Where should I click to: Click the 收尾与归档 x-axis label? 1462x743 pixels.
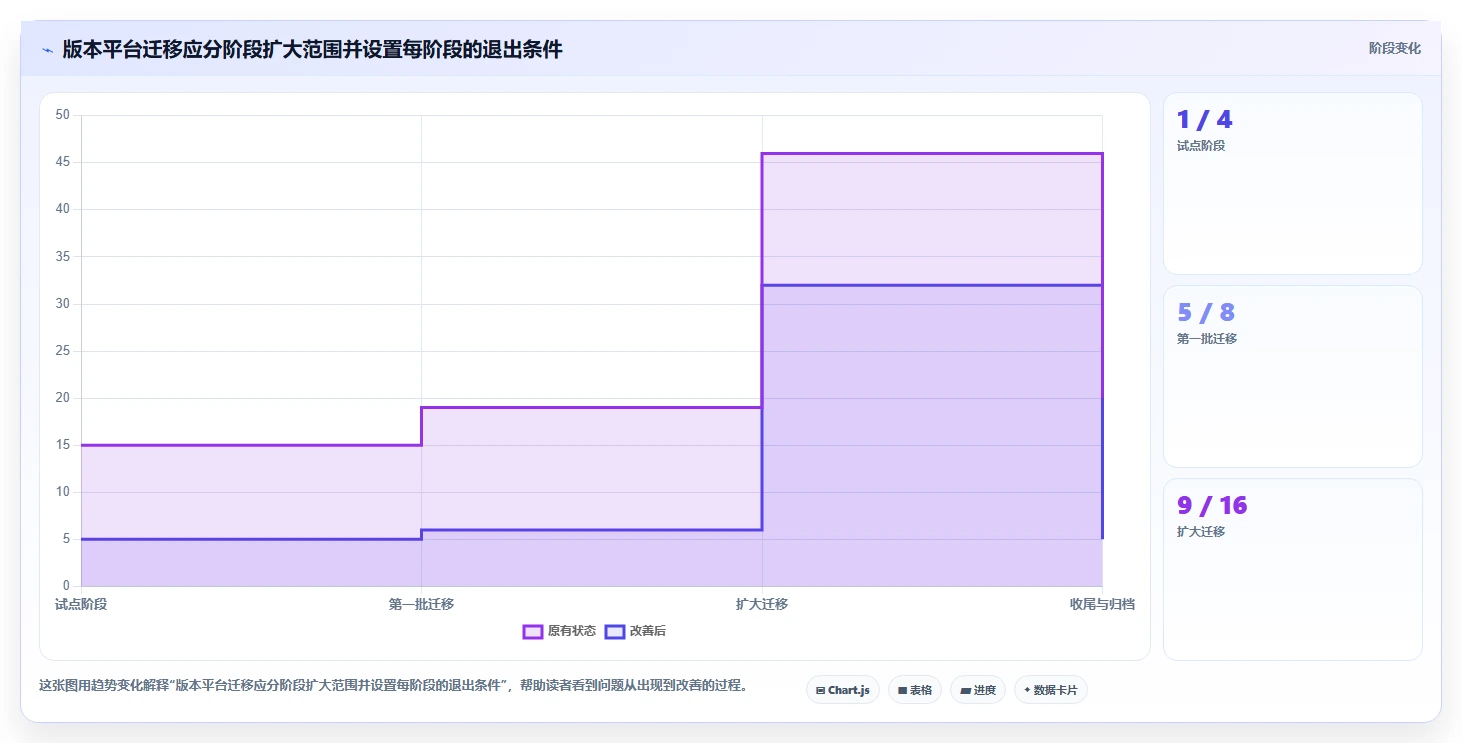point(1102,604)
